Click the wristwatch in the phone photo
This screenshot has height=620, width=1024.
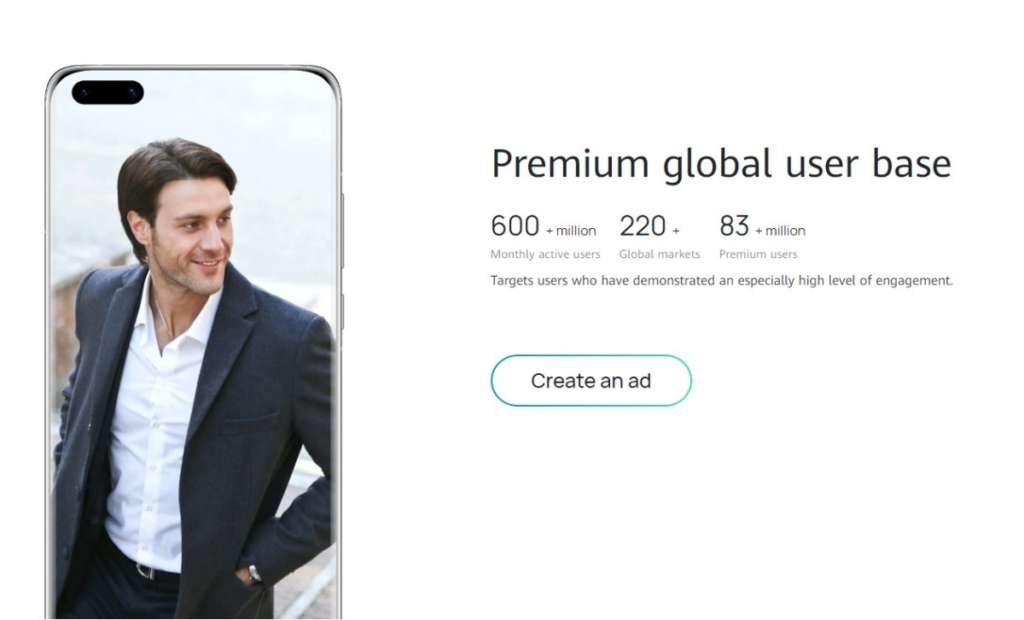point(255,573)
